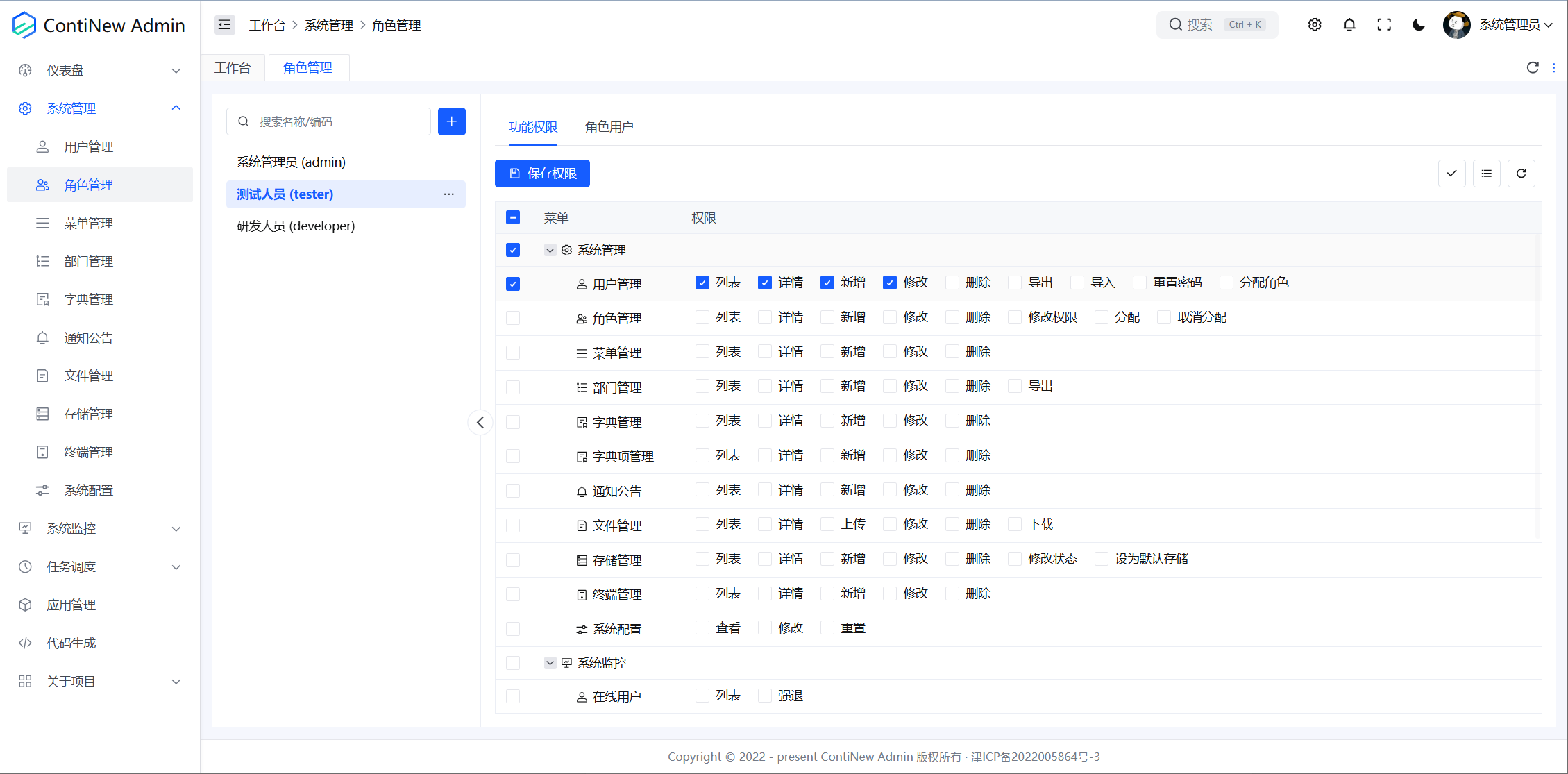Image resolution: width=1568 pixels, height=774 pixels.
Task: Click the 保存权限 button
Action: (x=542, y=174)
